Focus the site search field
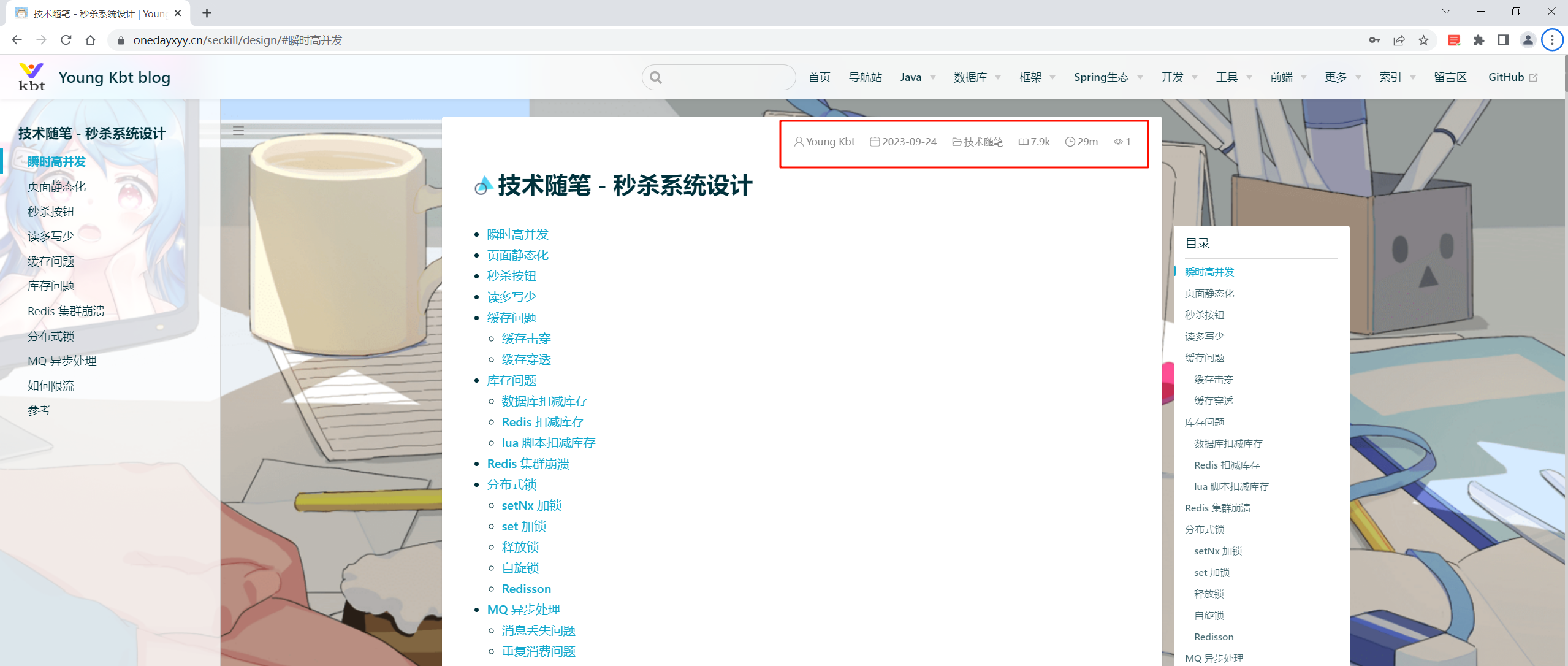1568x666 pixels. 718,77
